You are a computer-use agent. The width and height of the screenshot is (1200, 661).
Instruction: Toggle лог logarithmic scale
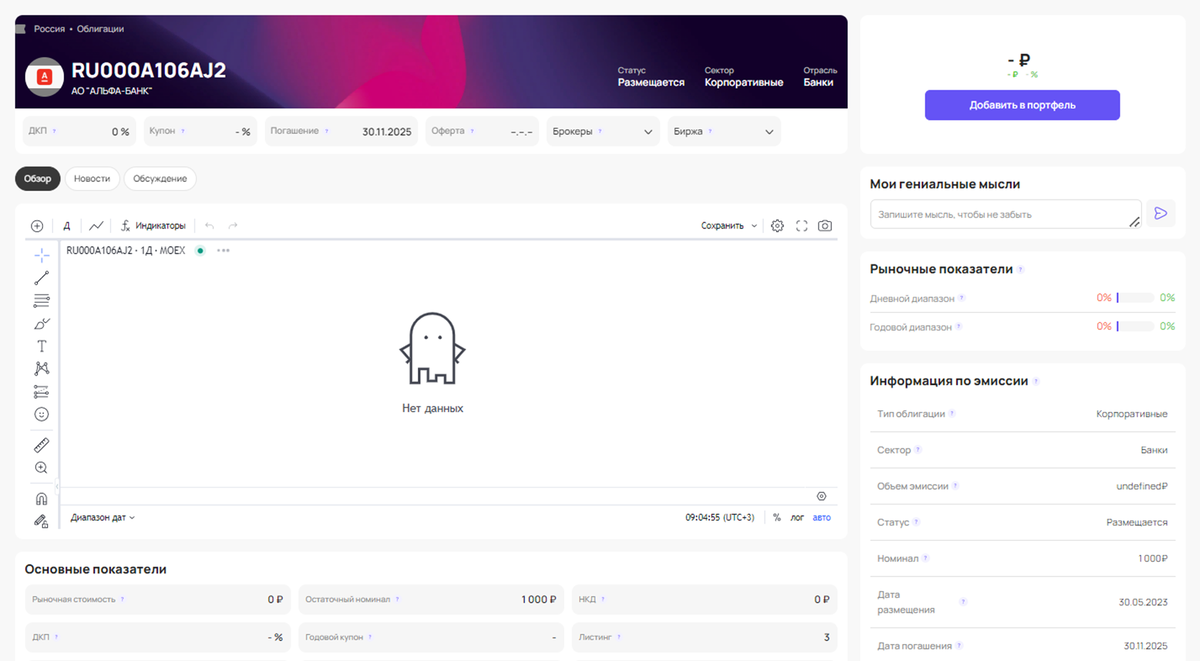pos(797,518)
